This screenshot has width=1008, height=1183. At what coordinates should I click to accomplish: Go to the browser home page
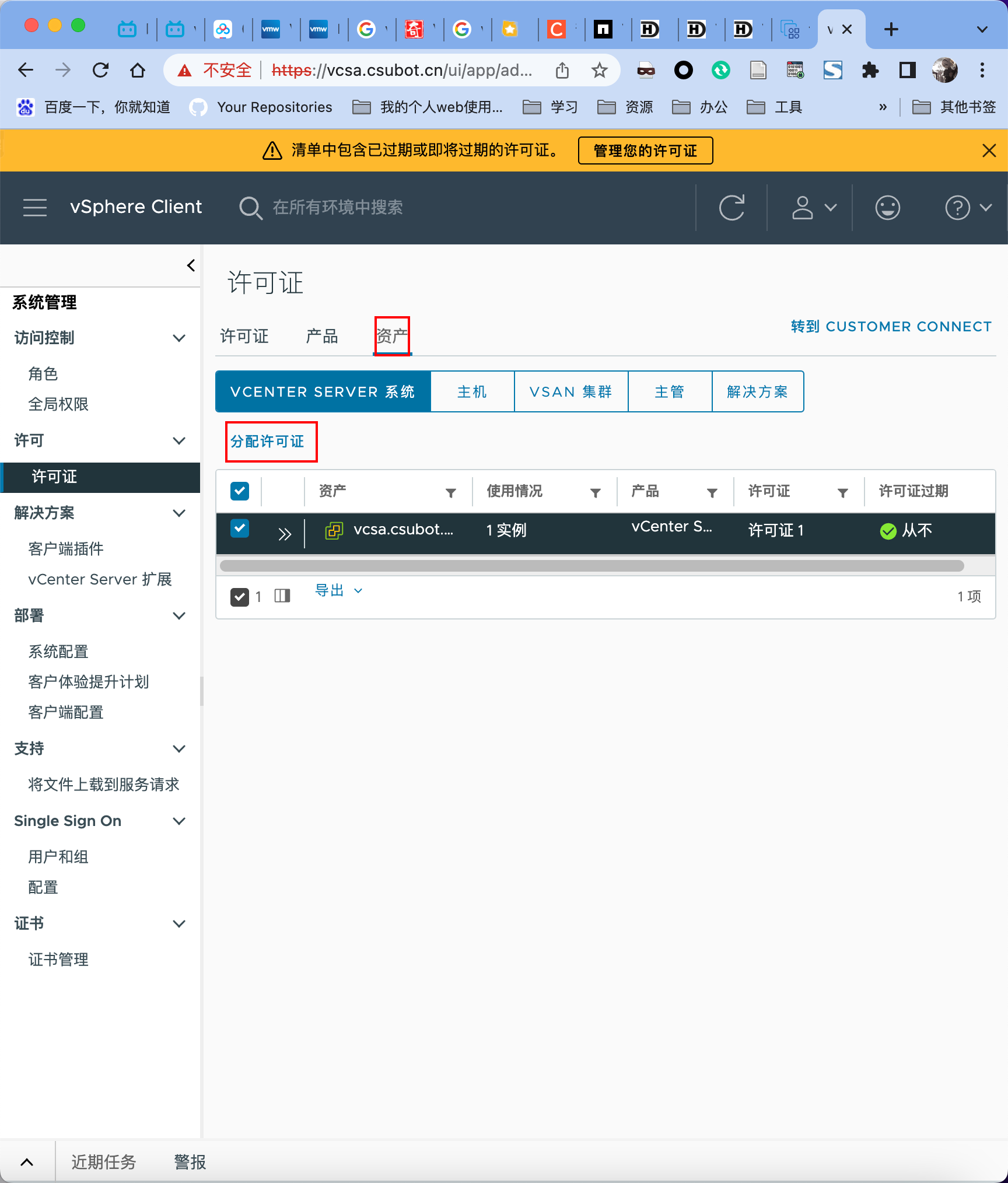click(138, 71)
